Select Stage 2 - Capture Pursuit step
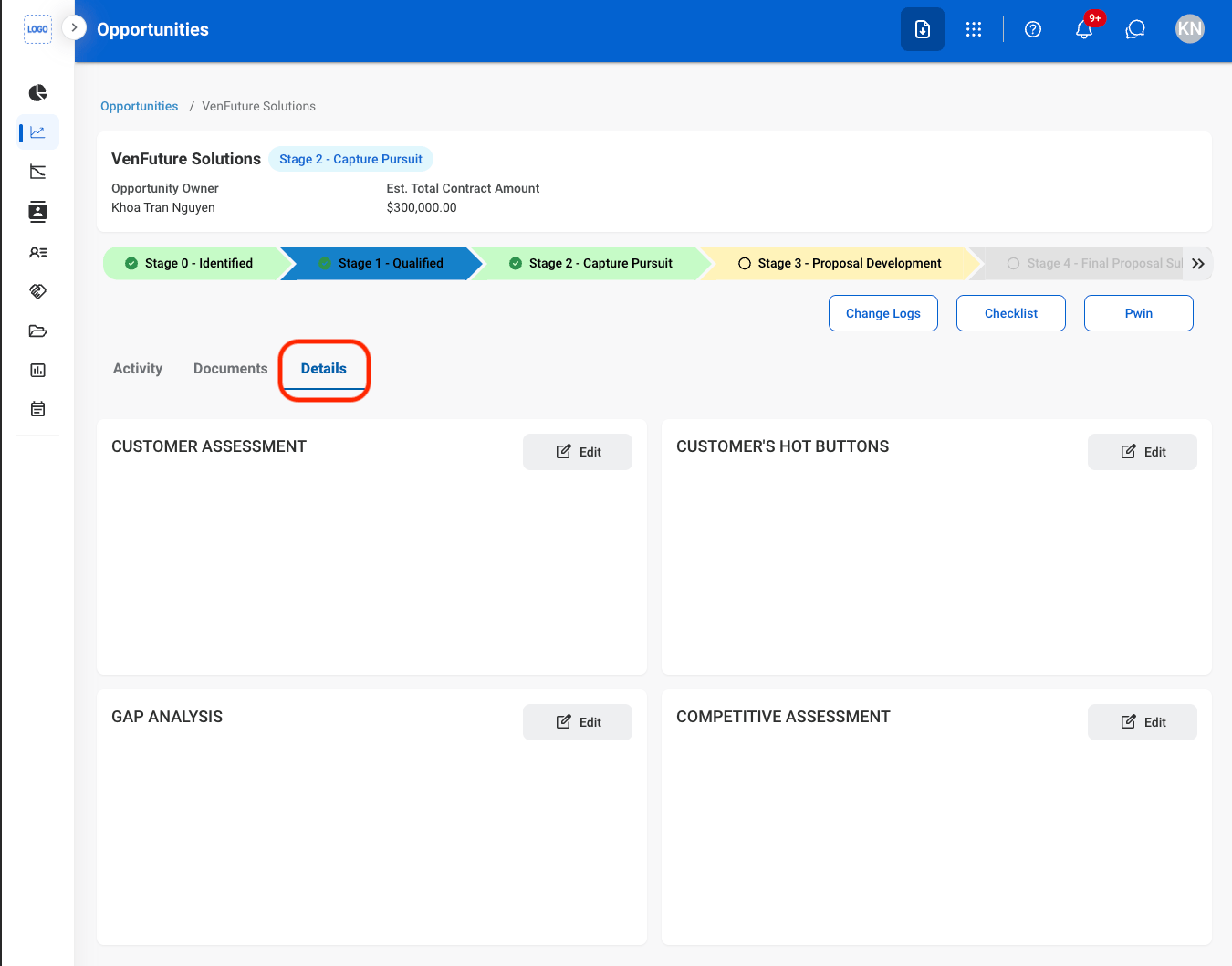This screenshot has height=966, width=1232. (x=590, y=263)
